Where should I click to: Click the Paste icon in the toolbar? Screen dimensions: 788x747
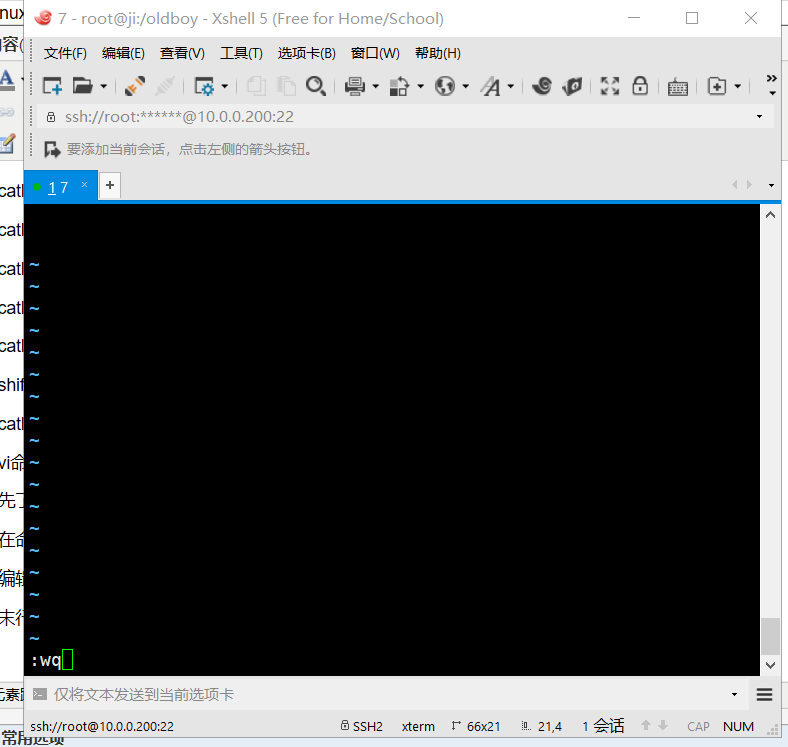(286, 86)
